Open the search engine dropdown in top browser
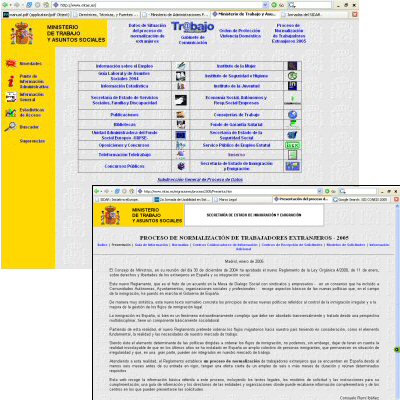 tap(292, 5)
